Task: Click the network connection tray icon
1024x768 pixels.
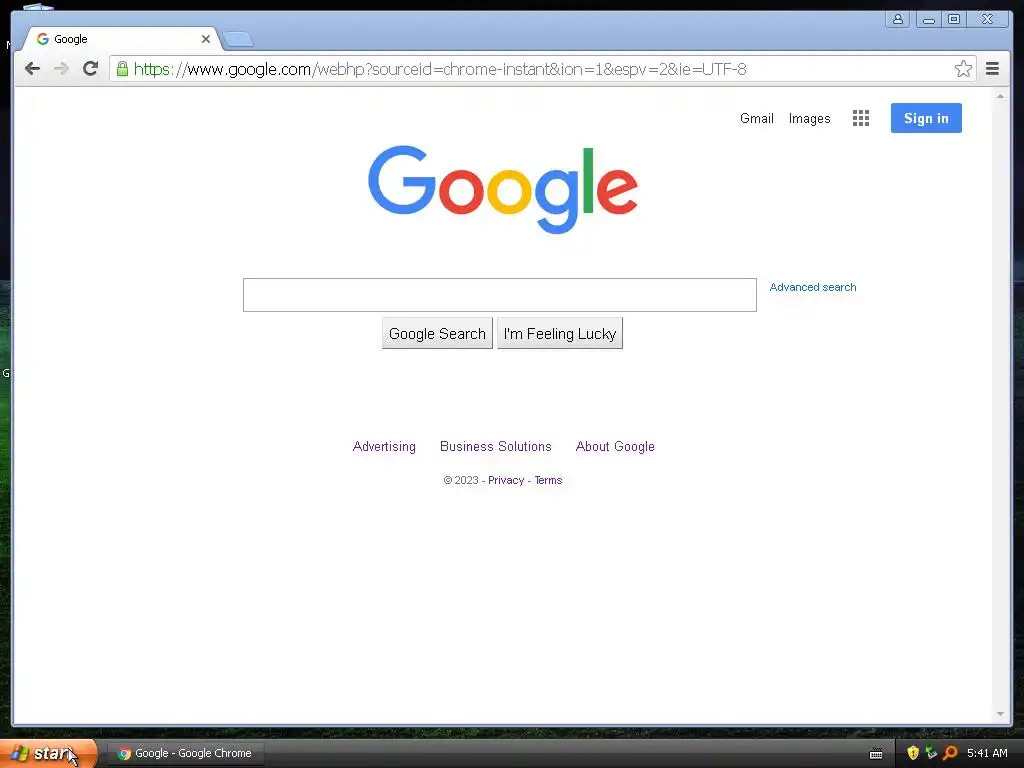Action: pos(931,753)
